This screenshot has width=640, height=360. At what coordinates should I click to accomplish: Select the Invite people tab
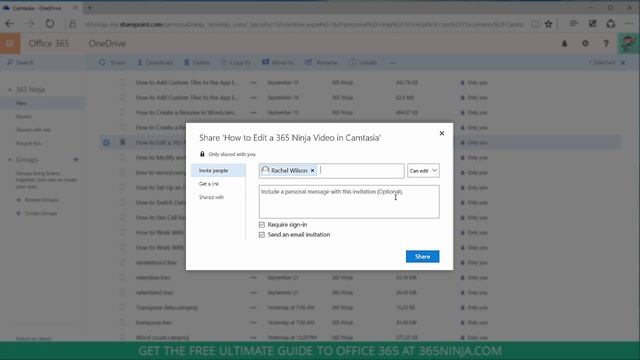point(218,171)
